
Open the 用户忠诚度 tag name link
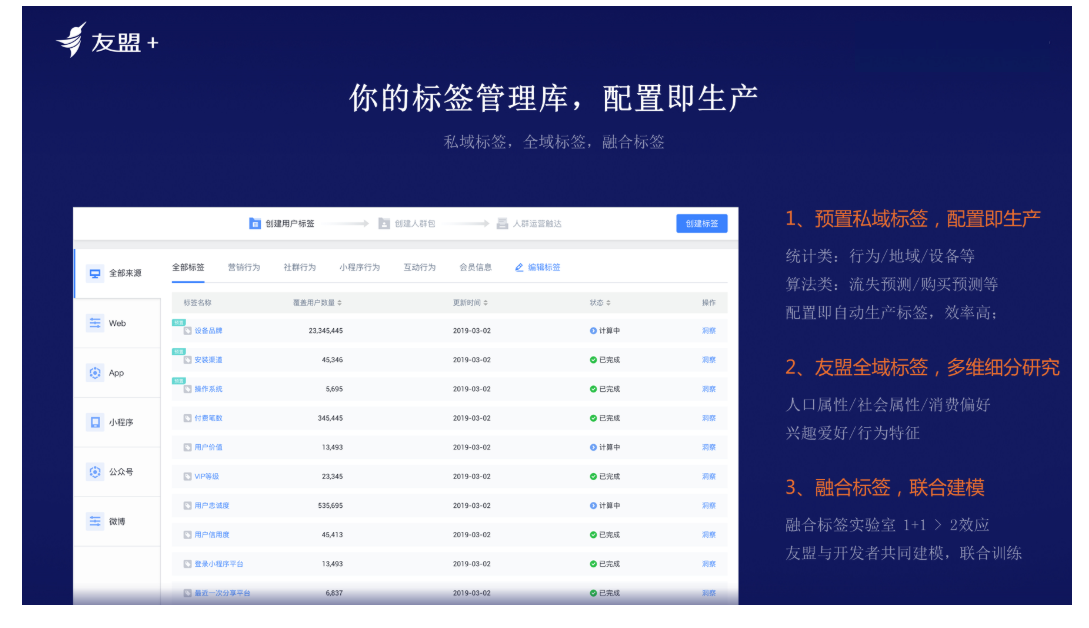pos(210,506)
